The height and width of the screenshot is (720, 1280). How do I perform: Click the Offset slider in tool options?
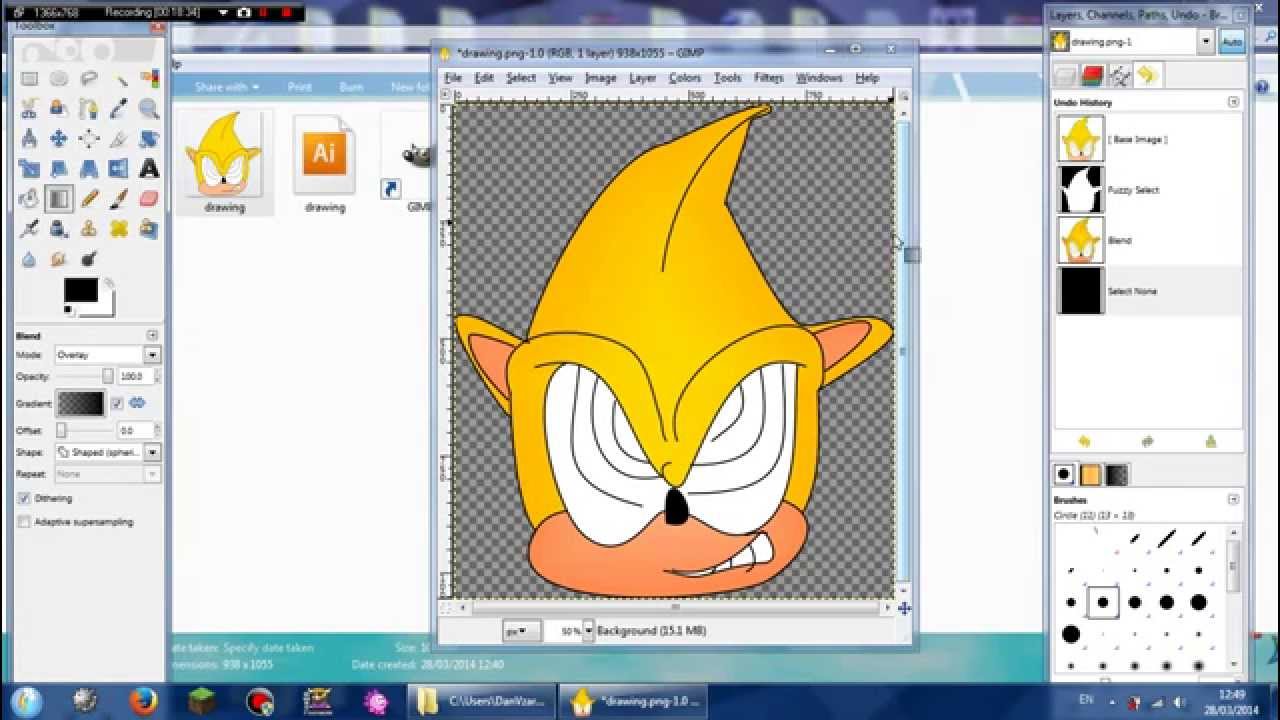pyautogui.click(x=85, y=430)
